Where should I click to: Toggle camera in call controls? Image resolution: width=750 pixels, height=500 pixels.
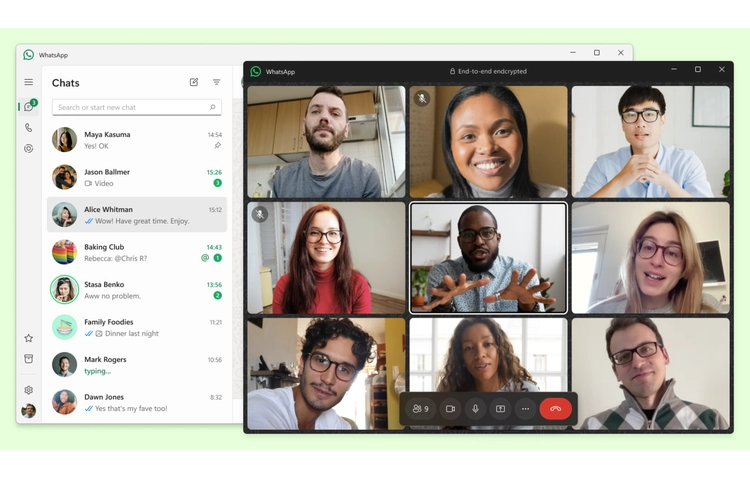[x=451, y=409]
